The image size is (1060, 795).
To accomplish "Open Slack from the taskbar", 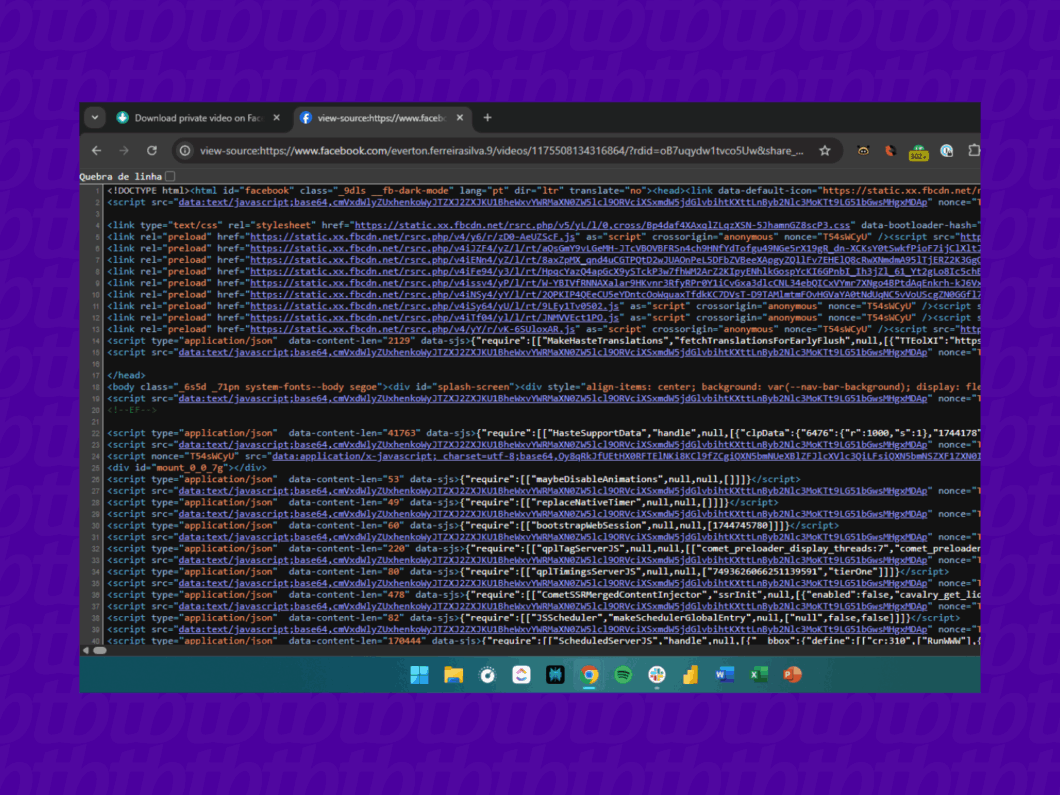I will 656,675.
